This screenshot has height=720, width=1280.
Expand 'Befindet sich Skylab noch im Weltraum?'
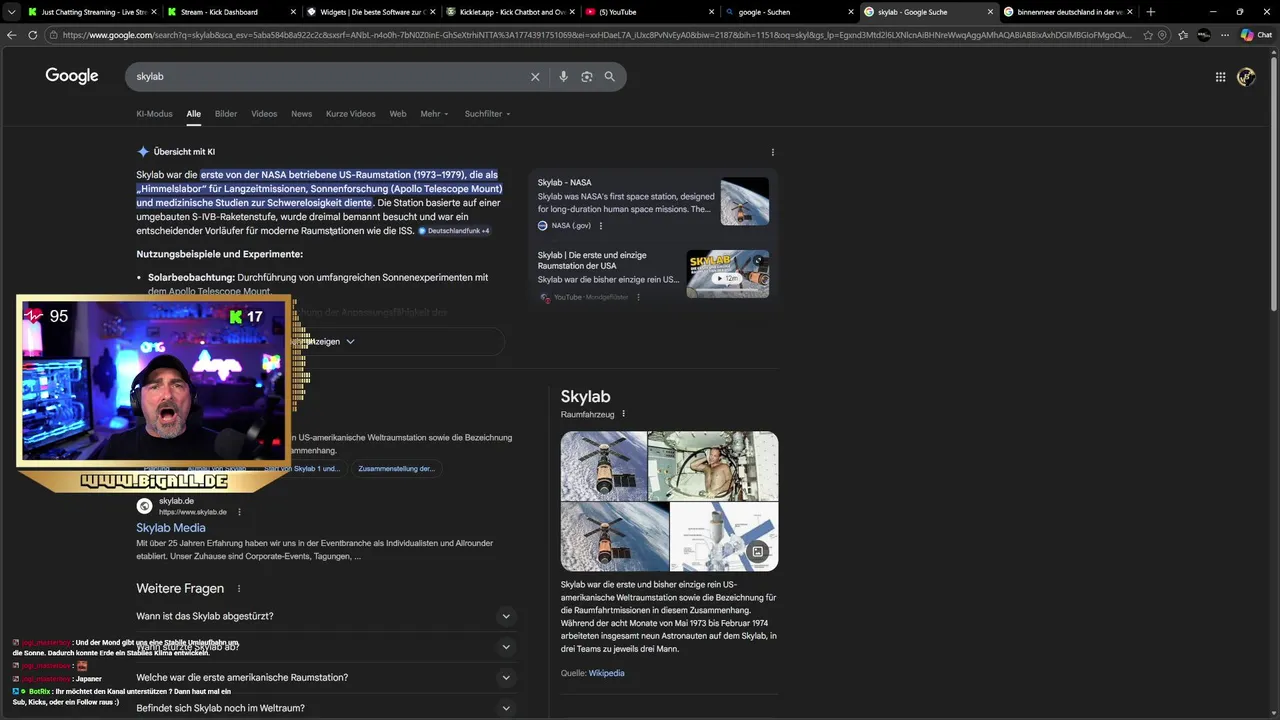tap(326, 708)
